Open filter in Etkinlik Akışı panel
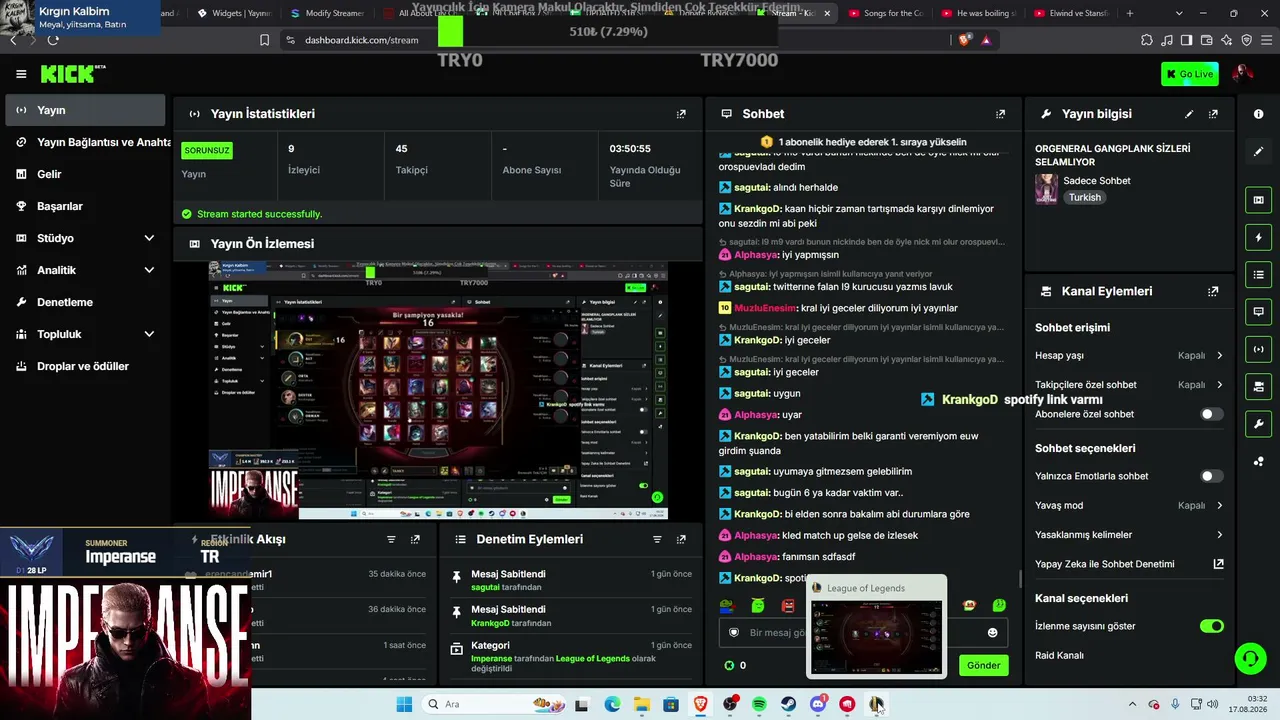1280x720 pixels. [x=391, y=539]
